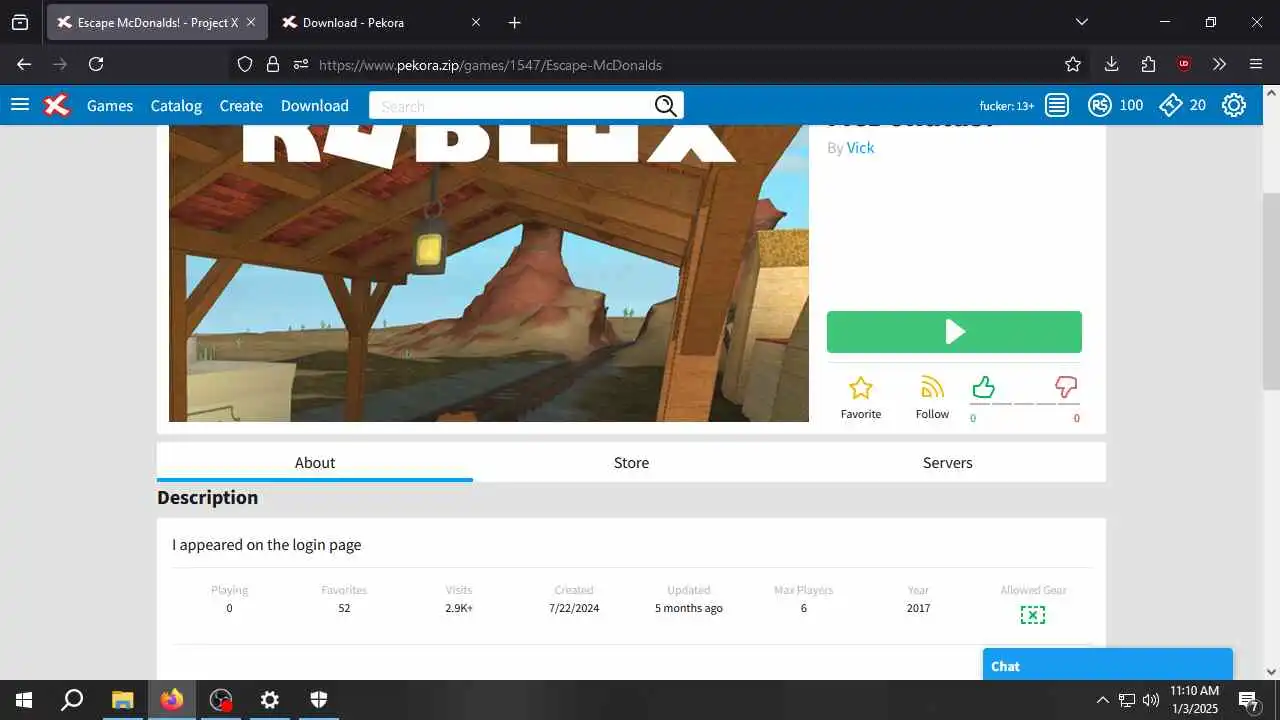Open the Store tab
Screen dimensions: 1280x720
pos(631,462)
